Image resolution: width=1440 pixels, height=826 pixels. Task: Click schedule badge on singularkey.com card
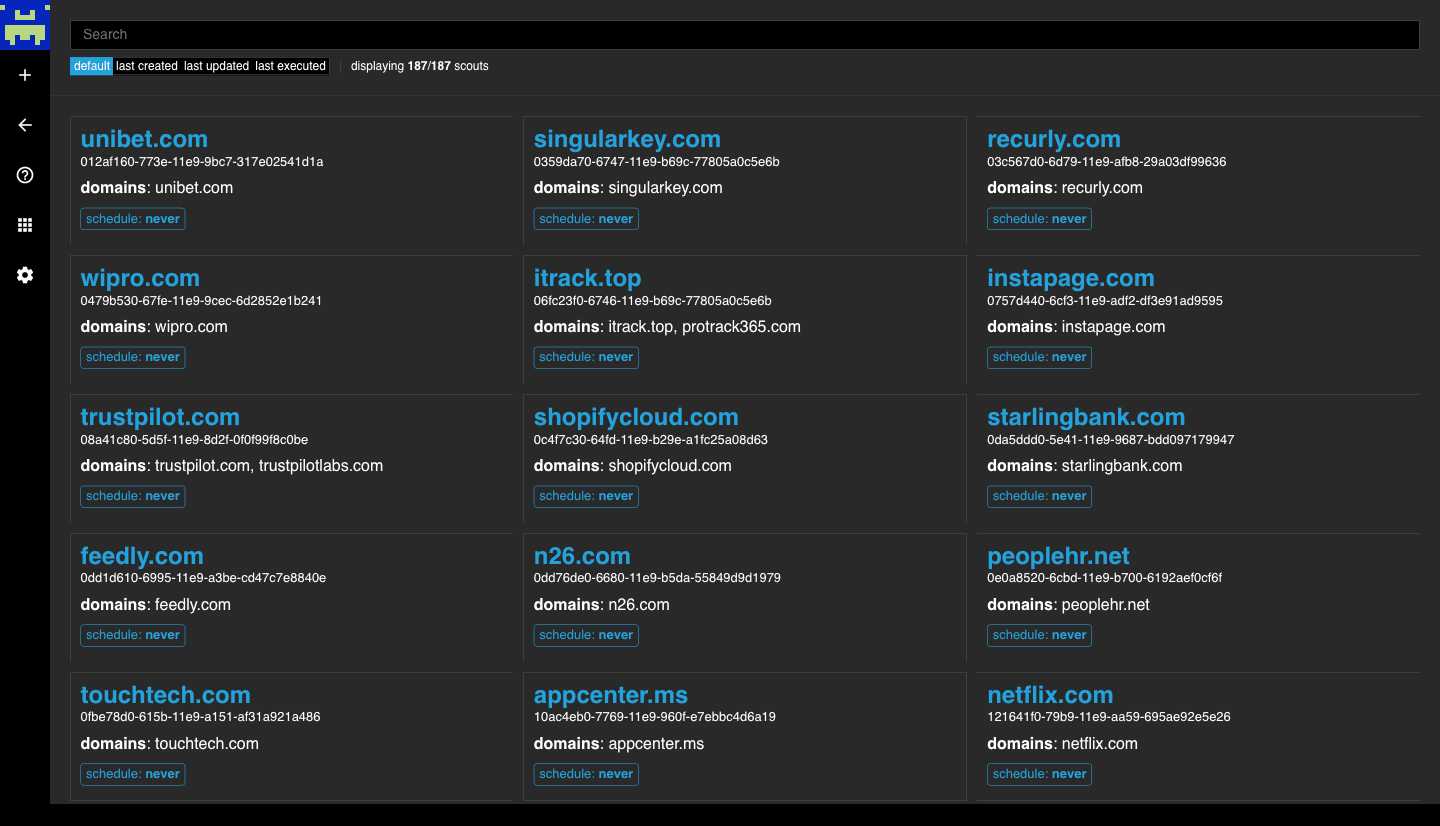pos(586,219)
